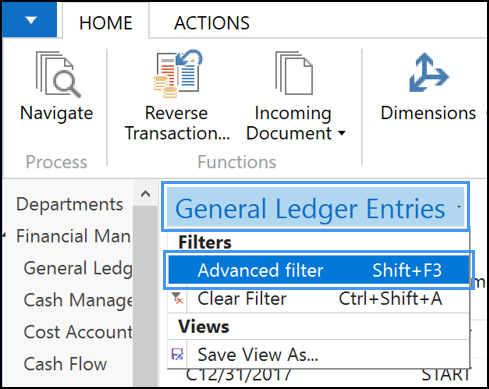Click the Reverse Transaction icon

tap(178, 73)
